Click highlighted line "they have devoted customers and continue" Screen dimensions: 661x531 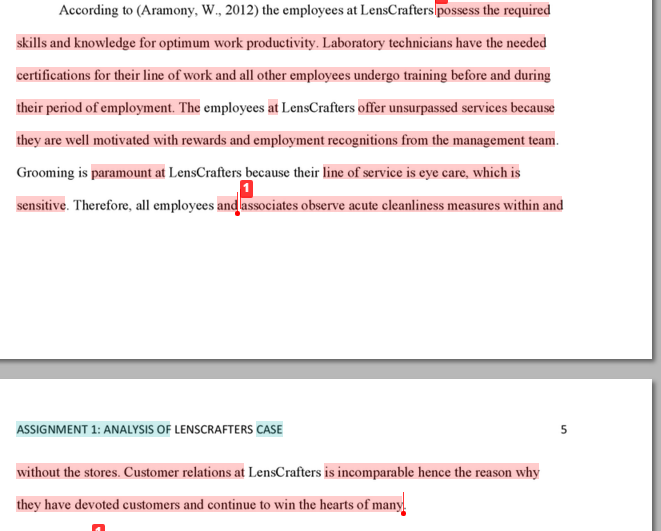210,504
